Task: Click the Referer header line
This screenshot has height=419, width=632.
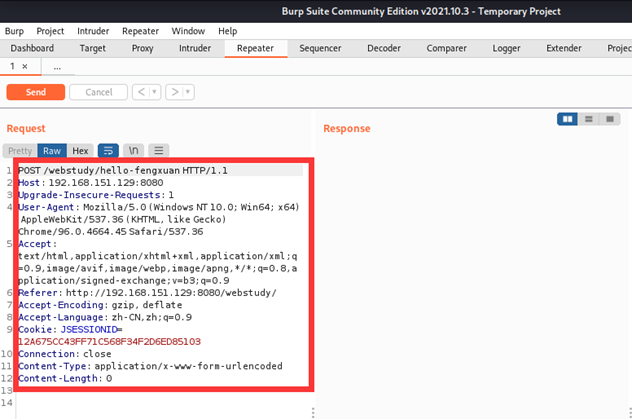Action: click(147, 293)
